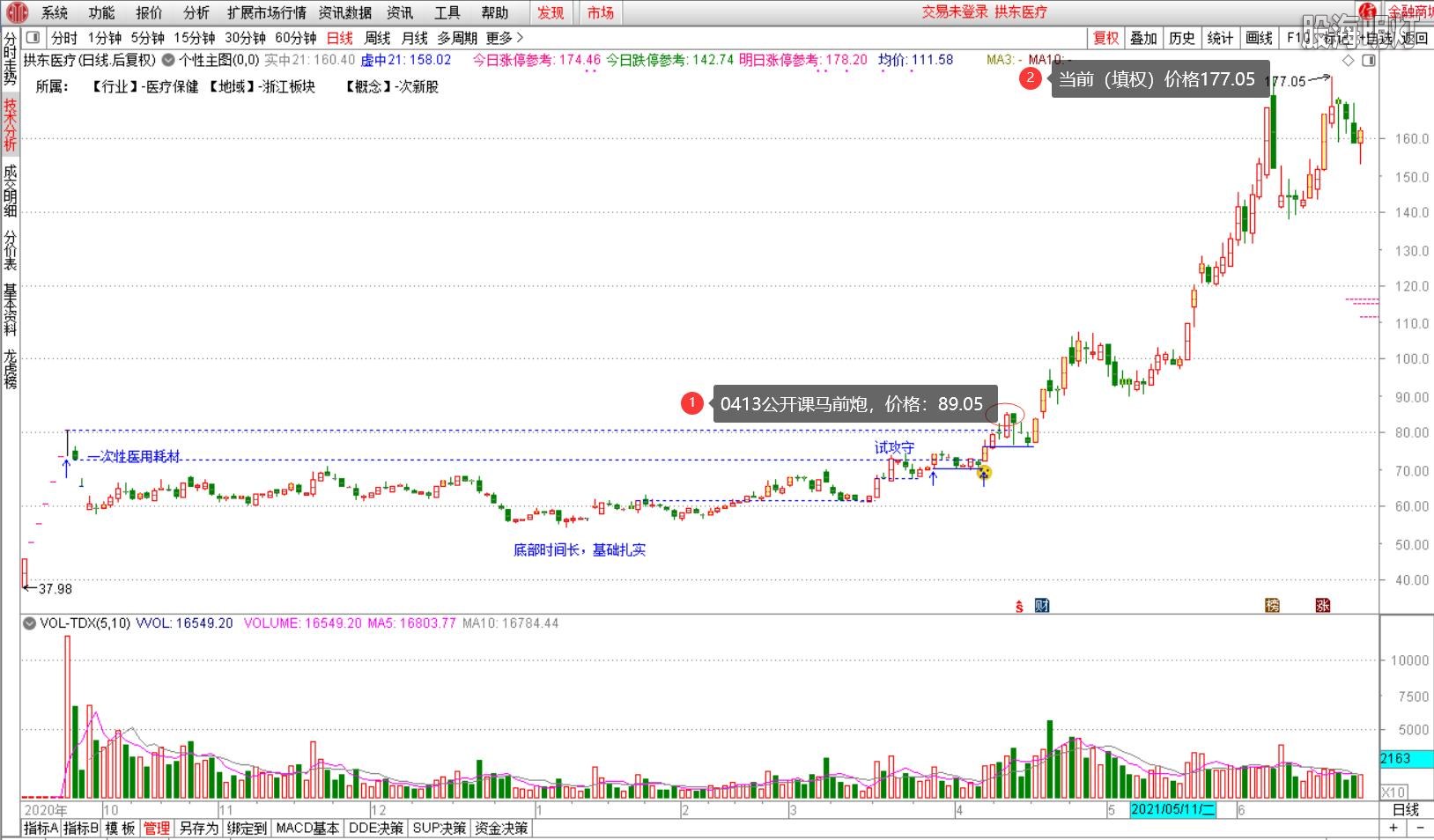Select the 日线 period tab
This screenshot has height=840, width=1434.
[340, 38]
